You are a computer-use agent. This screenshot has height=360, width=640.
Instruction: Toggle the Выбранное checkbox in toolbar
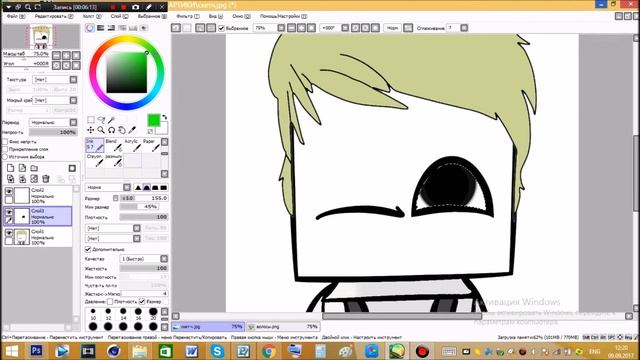point(221,28)
